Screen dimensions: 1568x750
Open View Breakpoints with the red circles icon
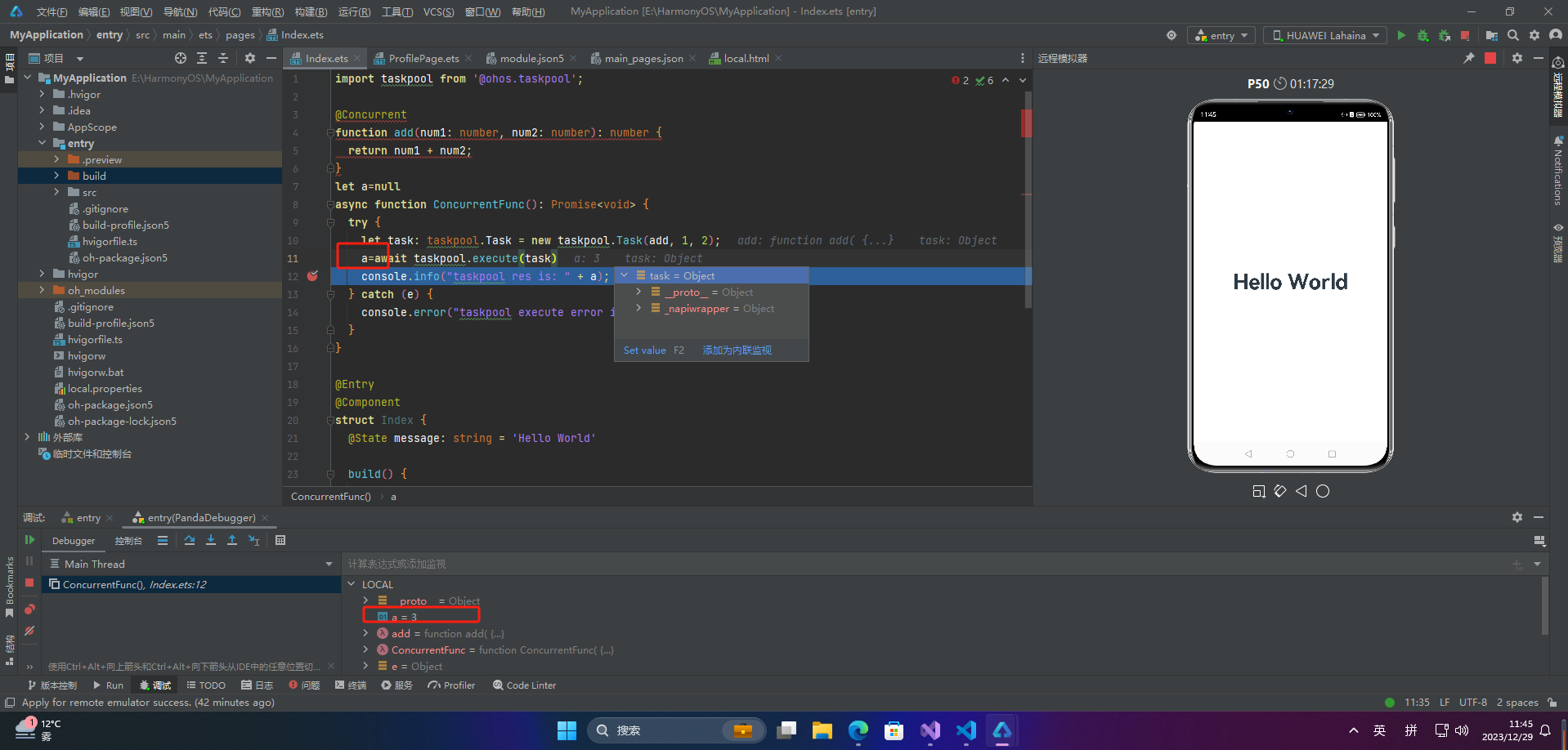click(x=29, y=609)
